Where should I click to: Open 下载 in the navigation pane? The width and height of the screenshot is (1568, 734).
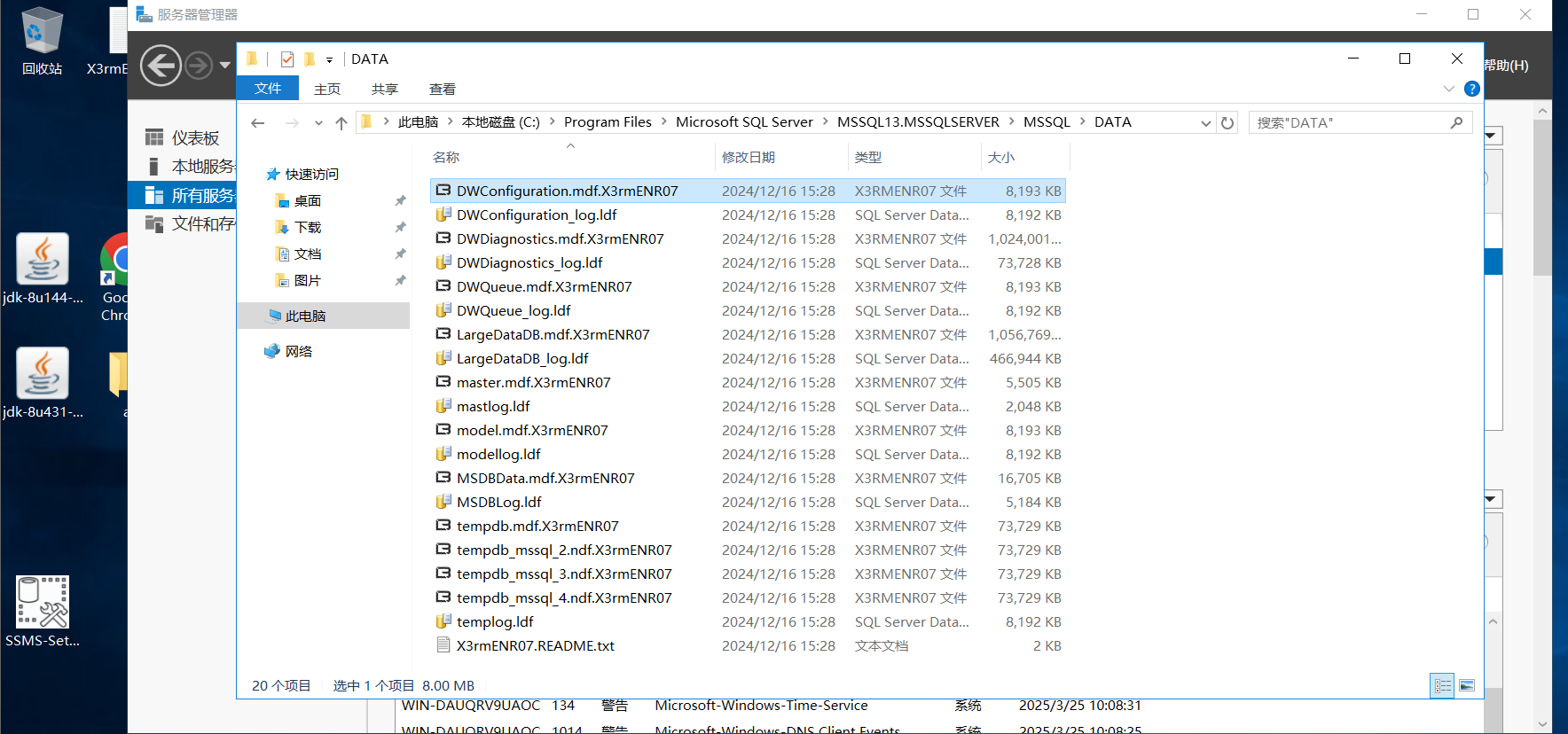(x=308, y=228)
